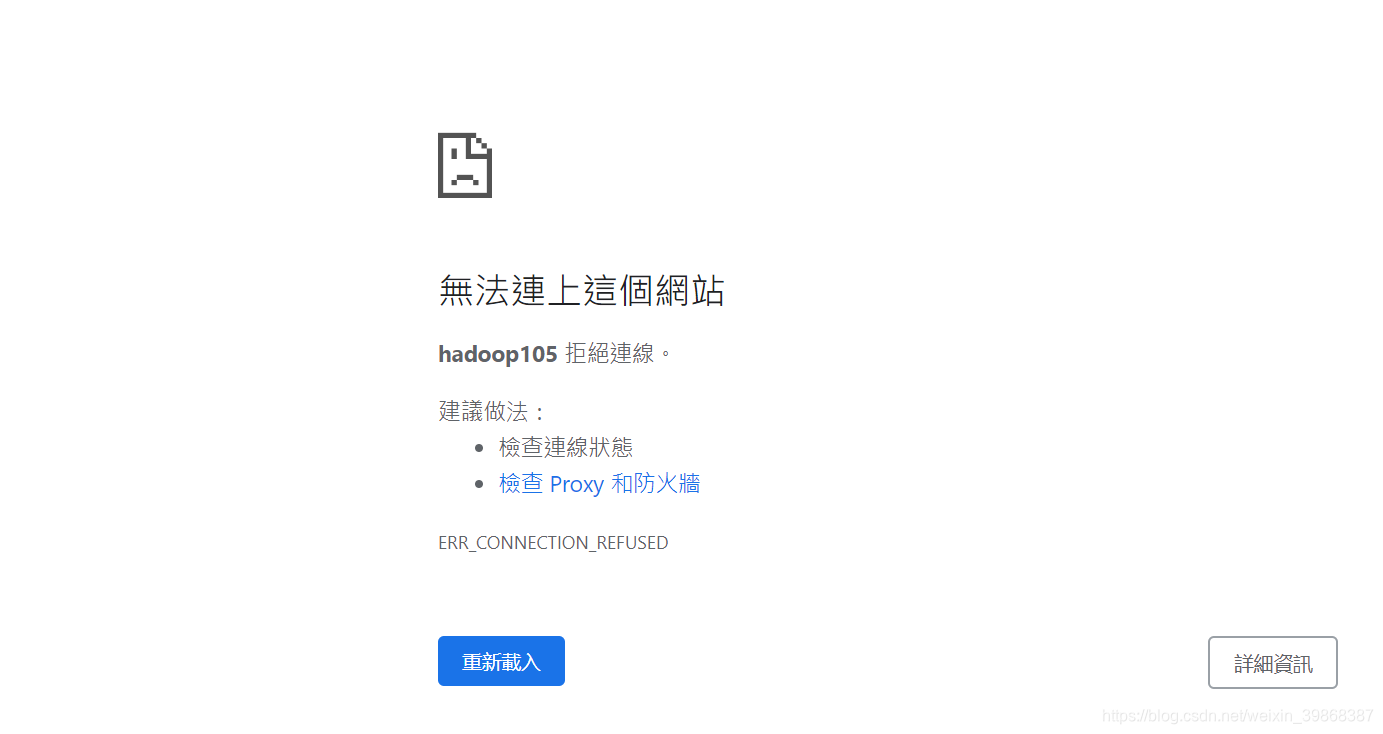
Task: Click the 建議做法 label
Action: tap(493, 411)
